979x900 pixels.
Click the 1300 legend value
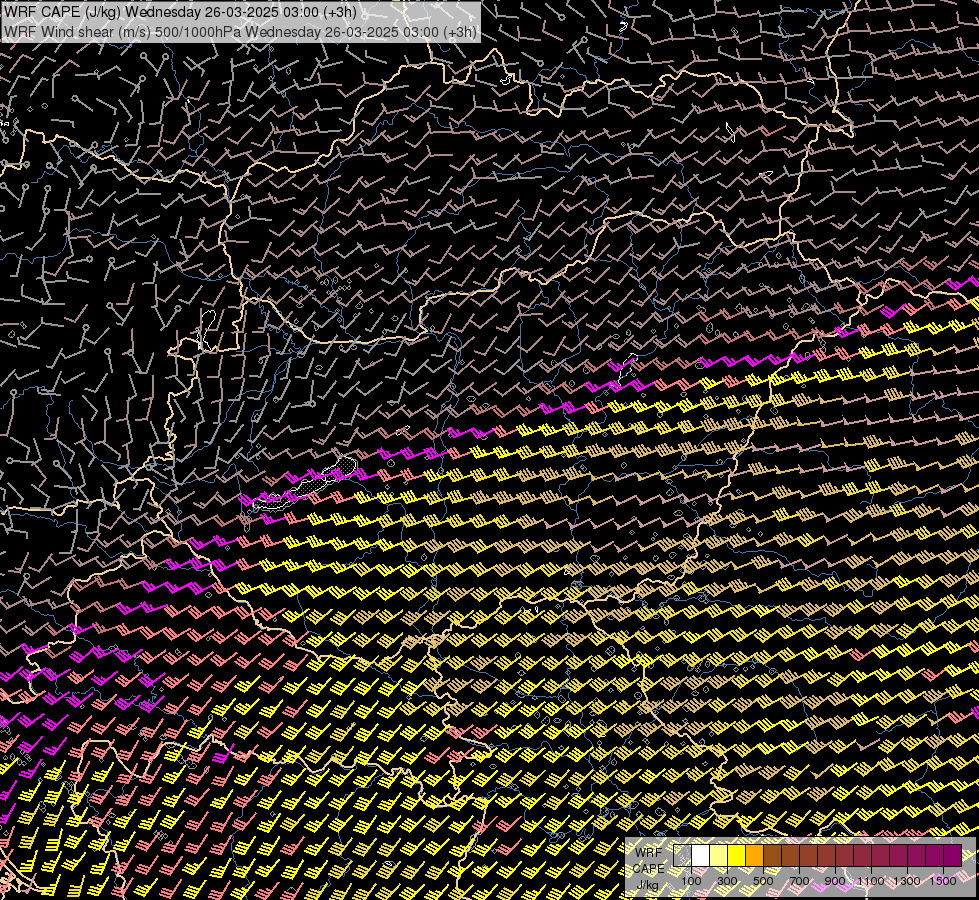(907, 881)
